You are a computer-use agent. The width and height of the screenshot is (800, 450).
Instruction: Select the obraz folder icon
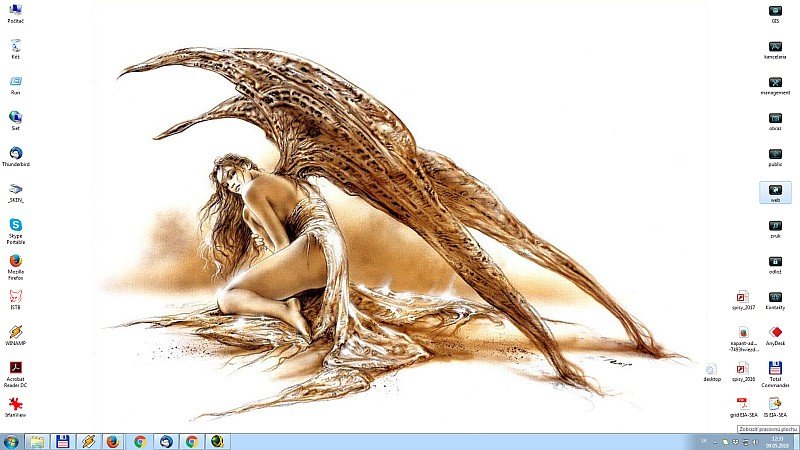(775, 121)
